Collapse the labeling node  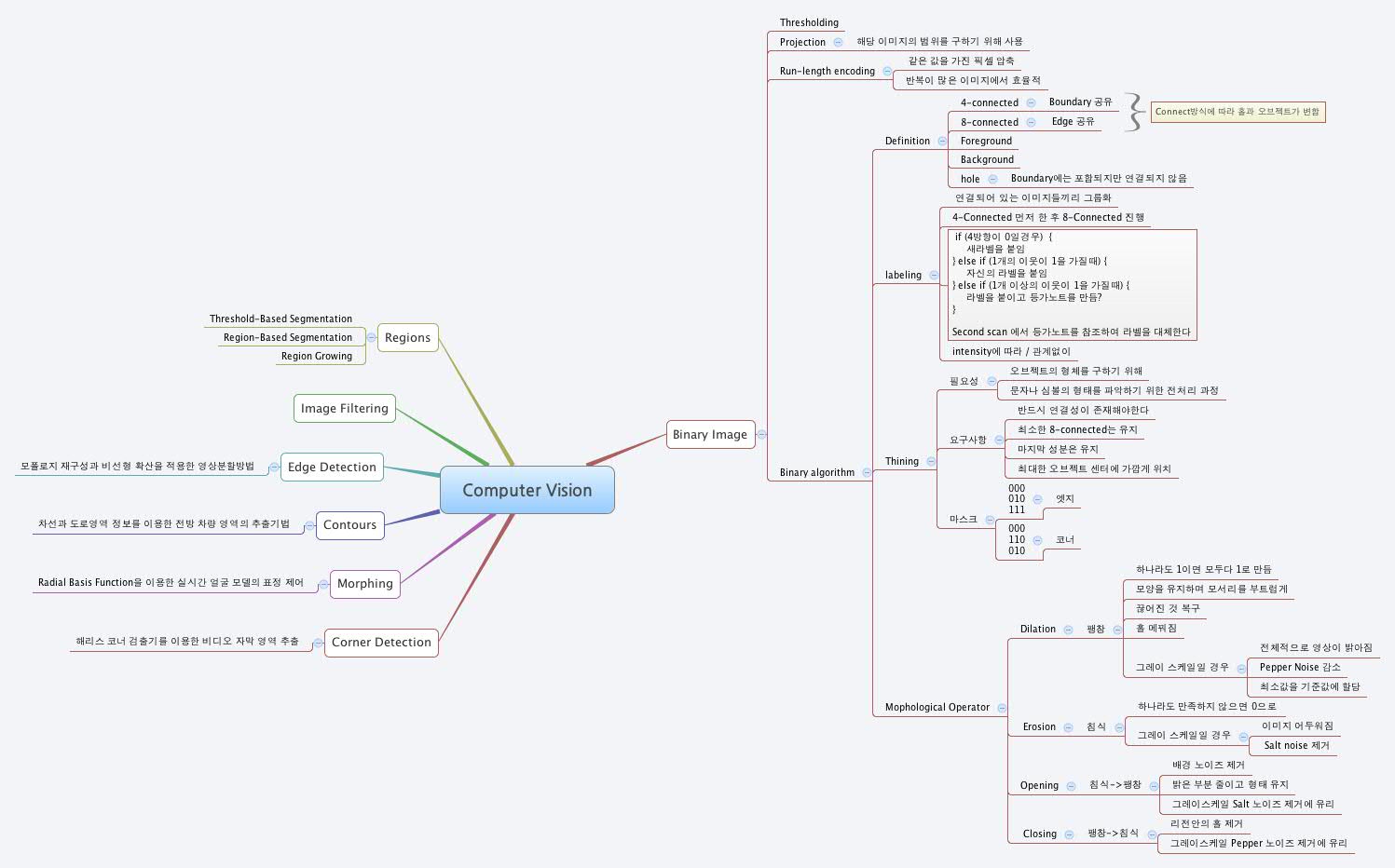click(934, 275)
